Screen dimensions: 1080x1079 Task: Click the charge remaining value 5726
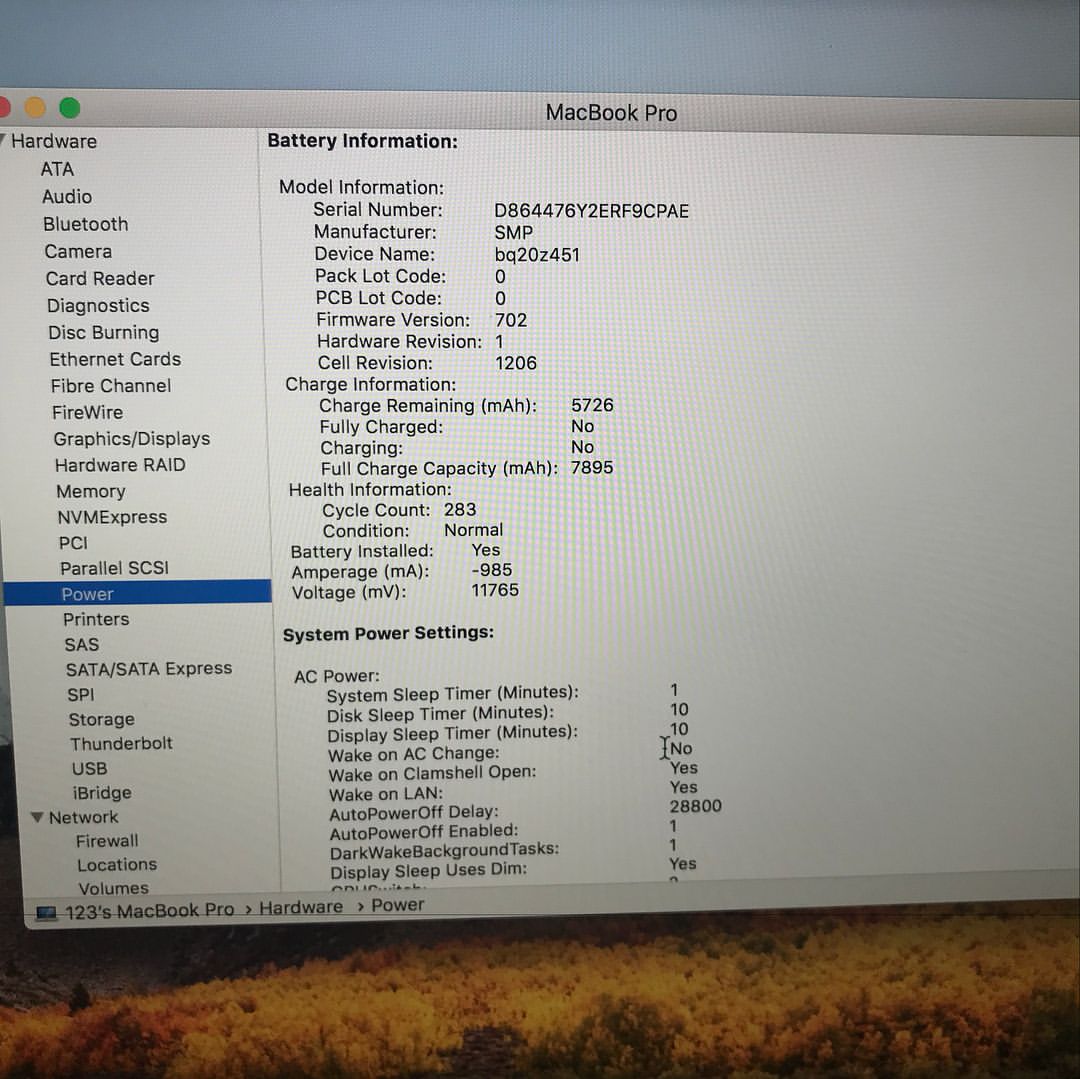pyautogui.click(x=592, y=405)
